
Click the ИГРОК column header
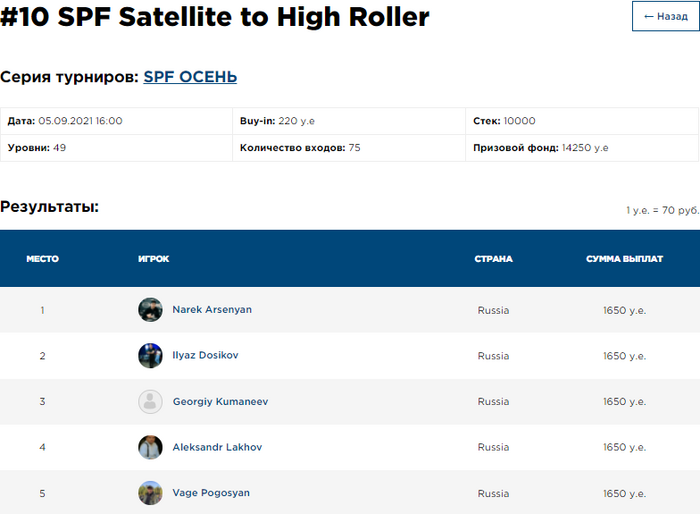(153, 259)
